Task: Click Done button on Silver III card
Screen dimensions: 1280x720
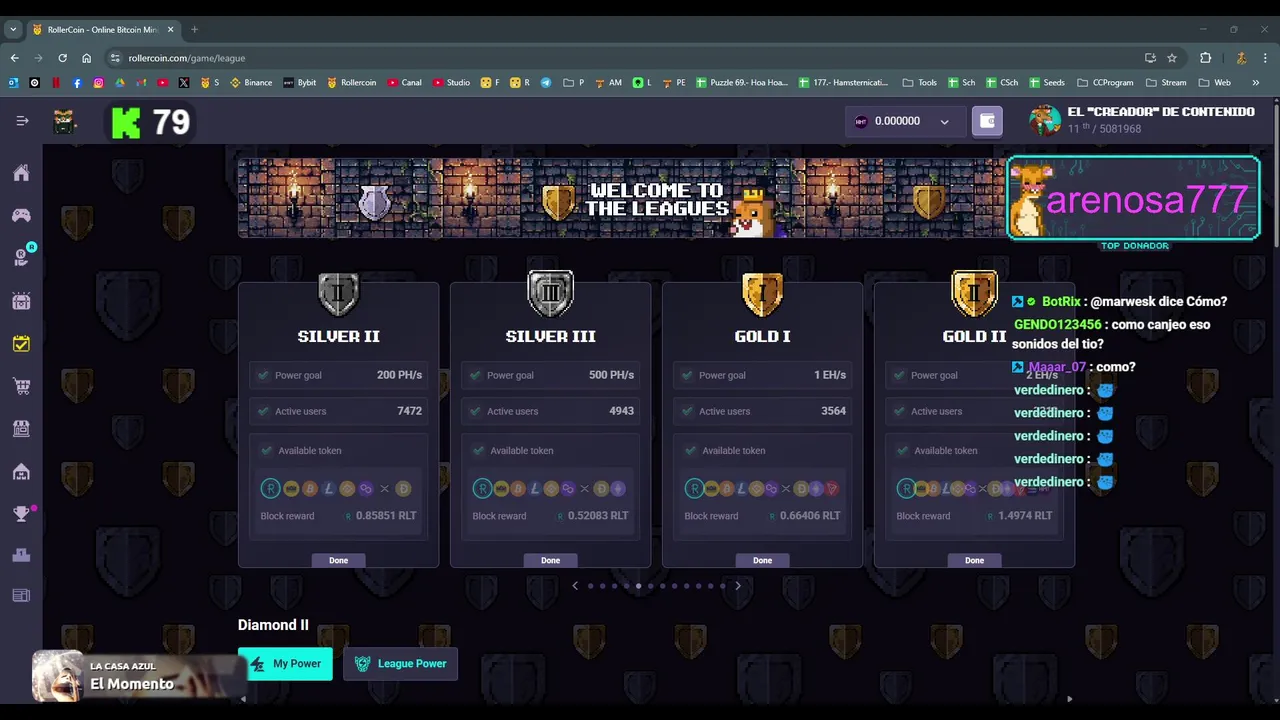Action: point(550,560)
